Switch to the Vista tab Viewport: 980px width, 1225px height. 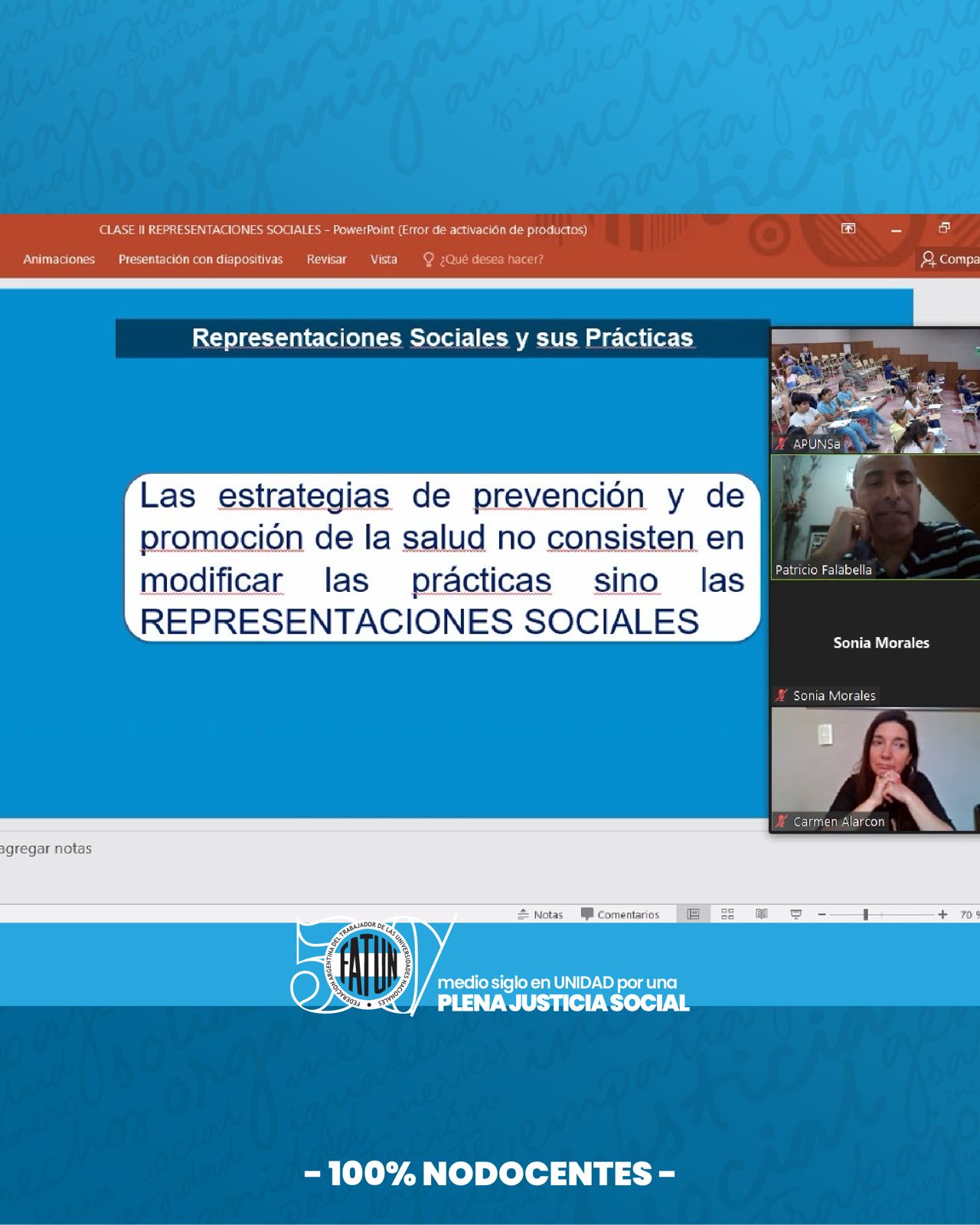coord(384,260)
